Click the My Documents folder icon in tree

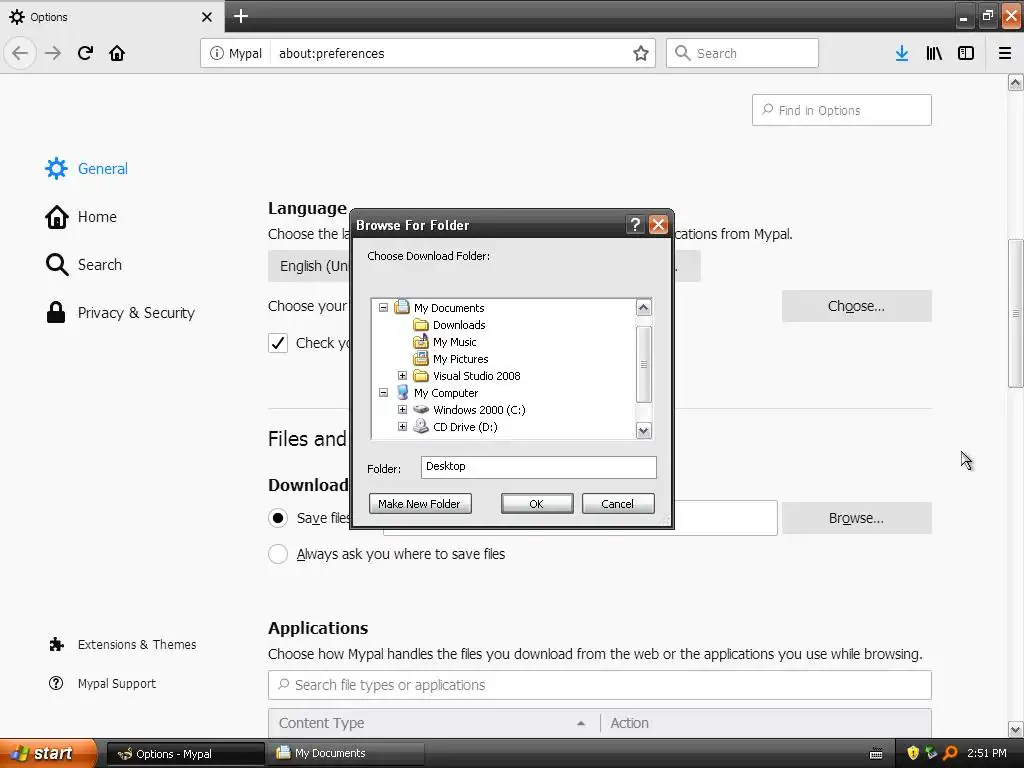click(402, 307)
